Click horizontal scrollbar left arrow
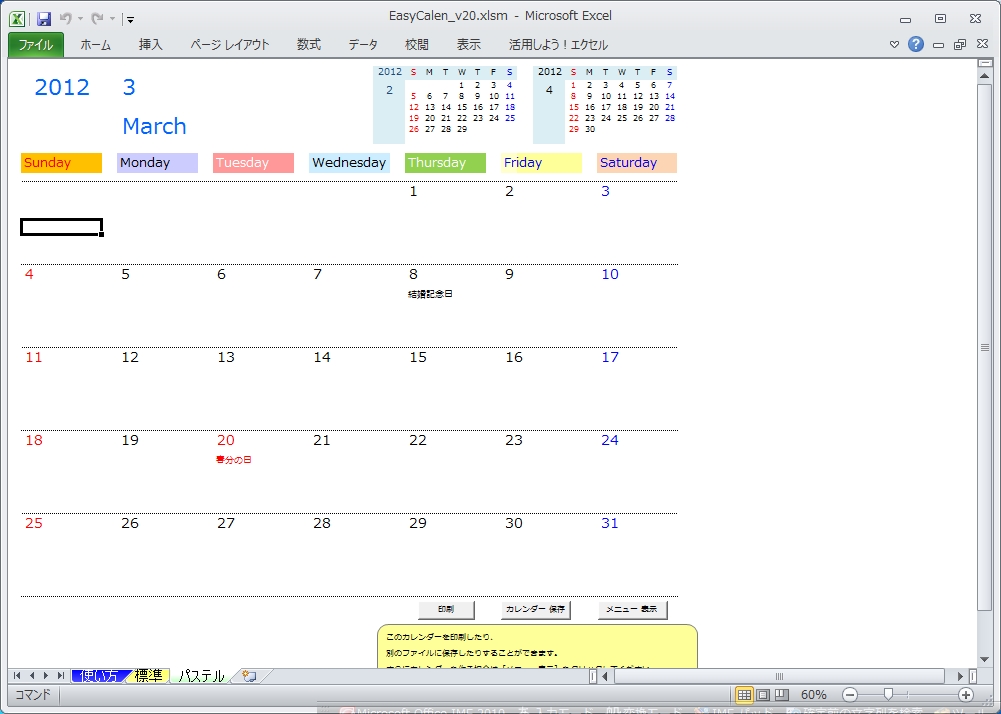This screenshot has height=714, width=1001. click(605, 676)
